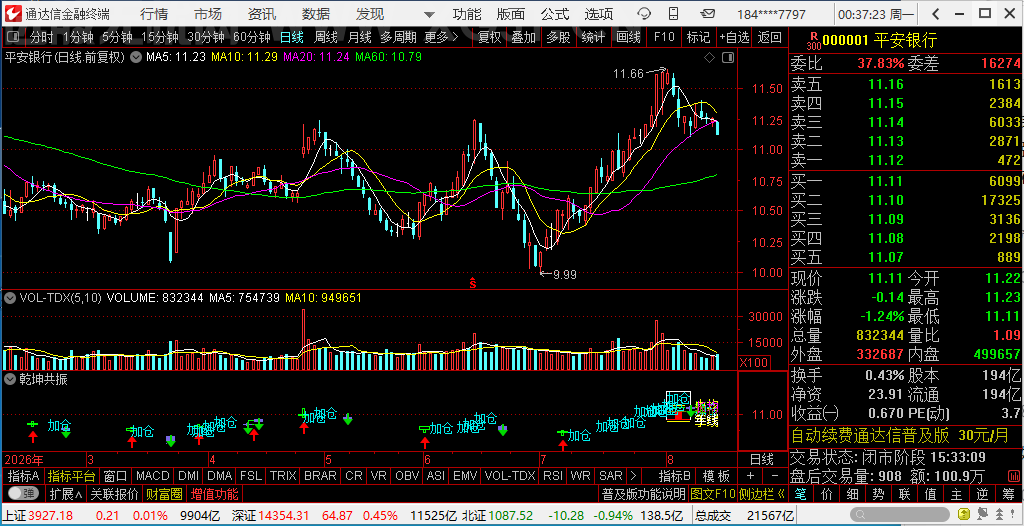This screenshot has height=526, width=1024.
Task: Select the 5分钟 period
Action: pos(118,38)
